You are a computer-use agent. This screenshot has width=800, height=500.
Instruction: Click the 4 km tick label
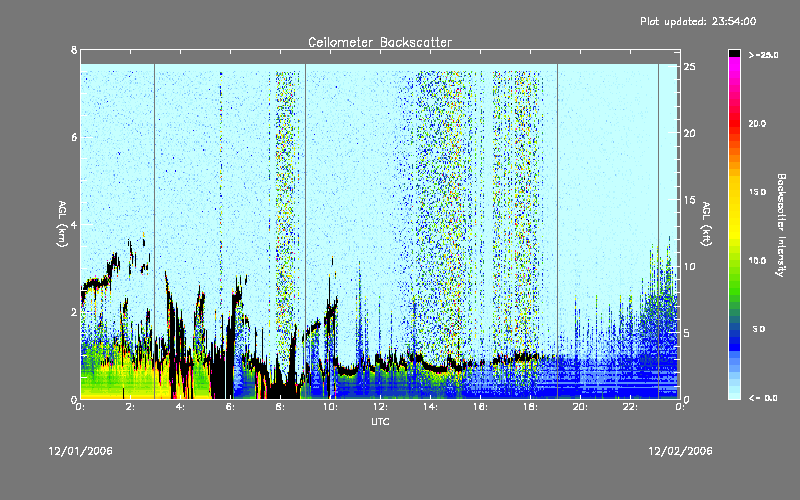[x=74, y=224]
